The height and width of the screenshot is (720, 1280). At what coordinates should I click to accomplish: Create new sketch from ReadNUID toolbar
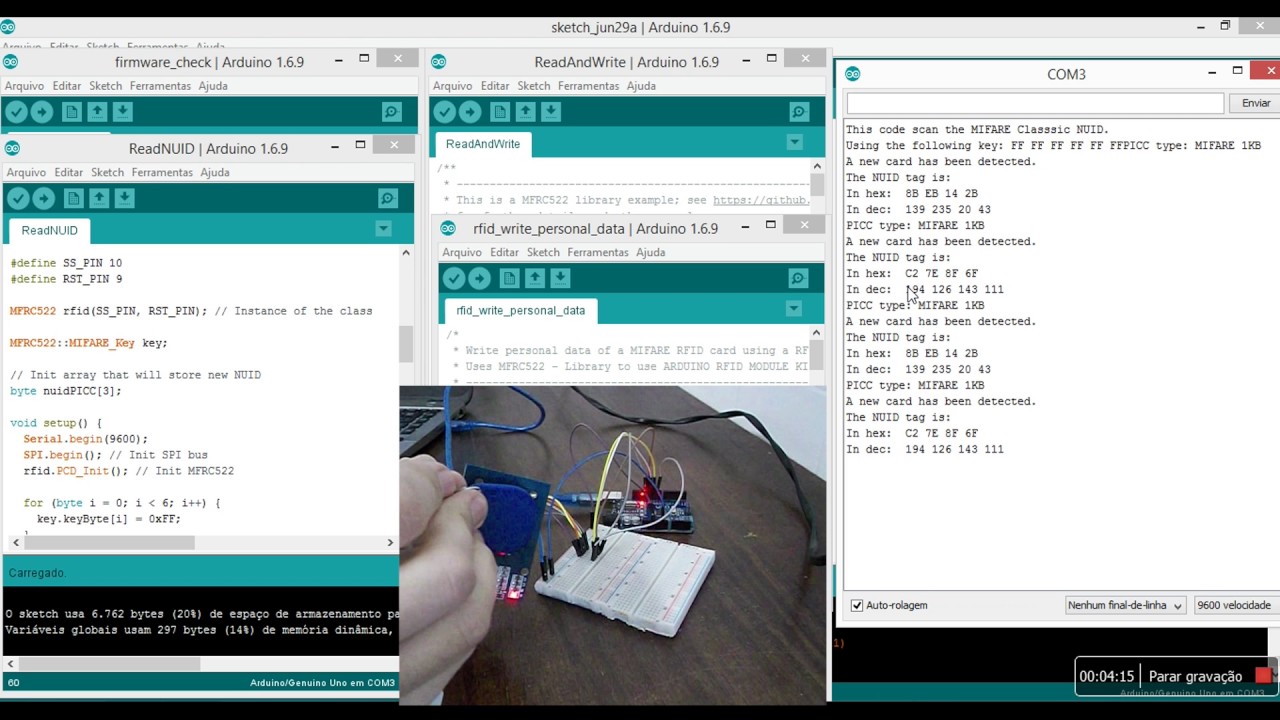(73, 198)
